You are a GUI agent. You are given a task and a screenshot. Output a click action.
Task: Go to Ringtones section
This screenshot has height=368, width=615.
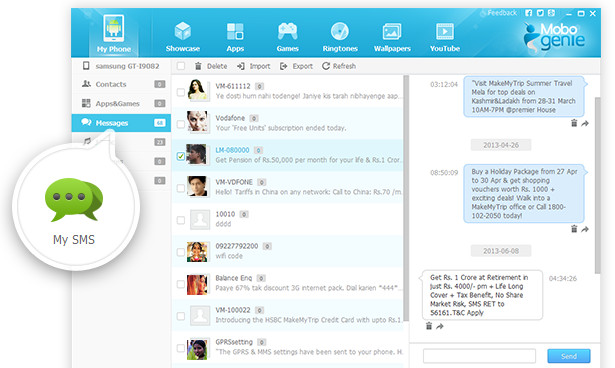tap(340, 37)
